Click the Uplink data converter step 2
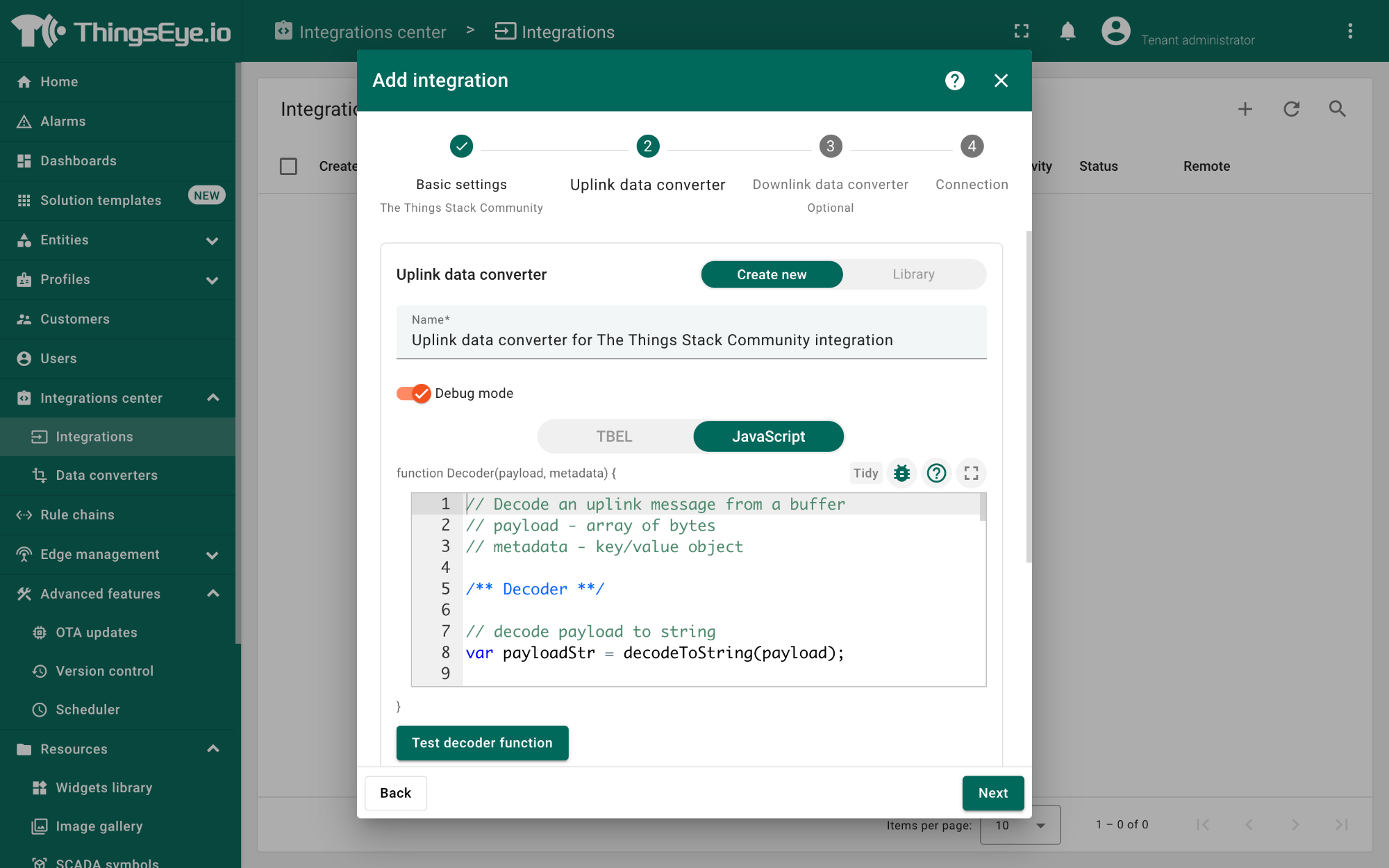Image resolution: width=1389 pixels, height=868 pixels. pos(647,147)
